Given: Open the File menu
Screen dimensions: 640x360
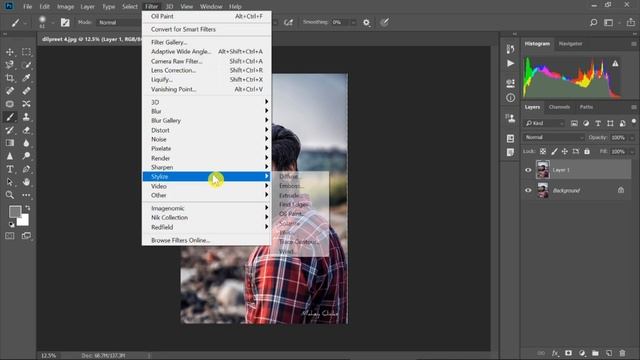Looking at the screenshot, I should pyautogui.click(x=27, y=7).
